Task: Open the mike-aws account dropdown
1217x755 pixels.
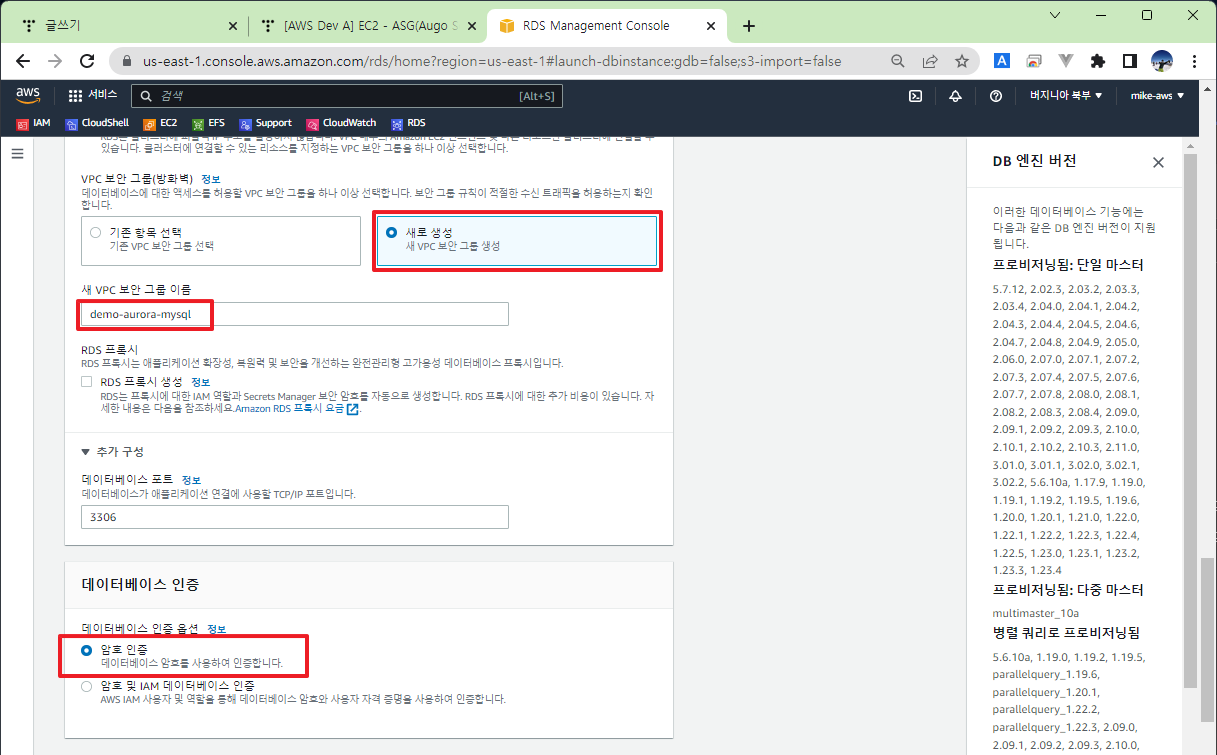Action: coord(1157,96)
